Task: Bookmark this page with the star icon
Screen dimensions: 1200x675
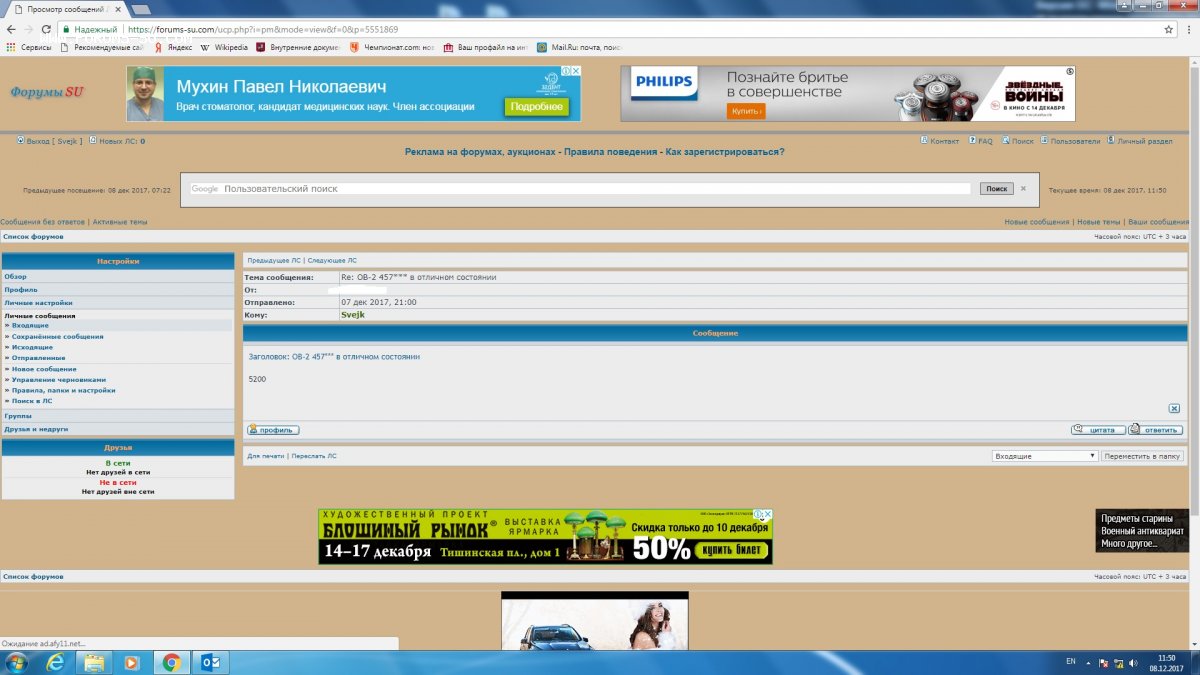Action: tap(1168, 30)
